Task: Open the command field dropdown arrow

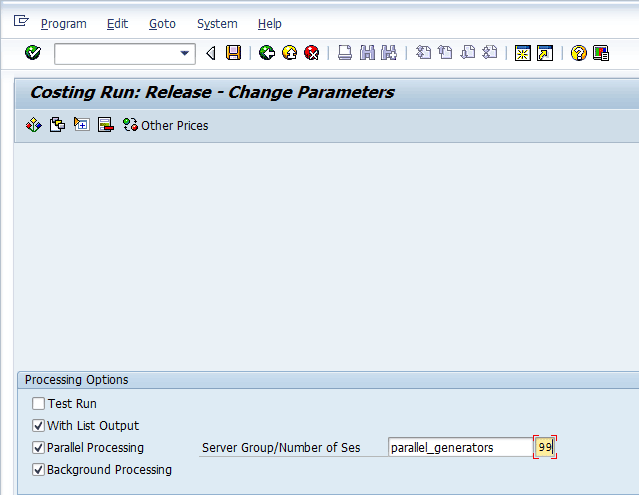Action: click(185, 53)
